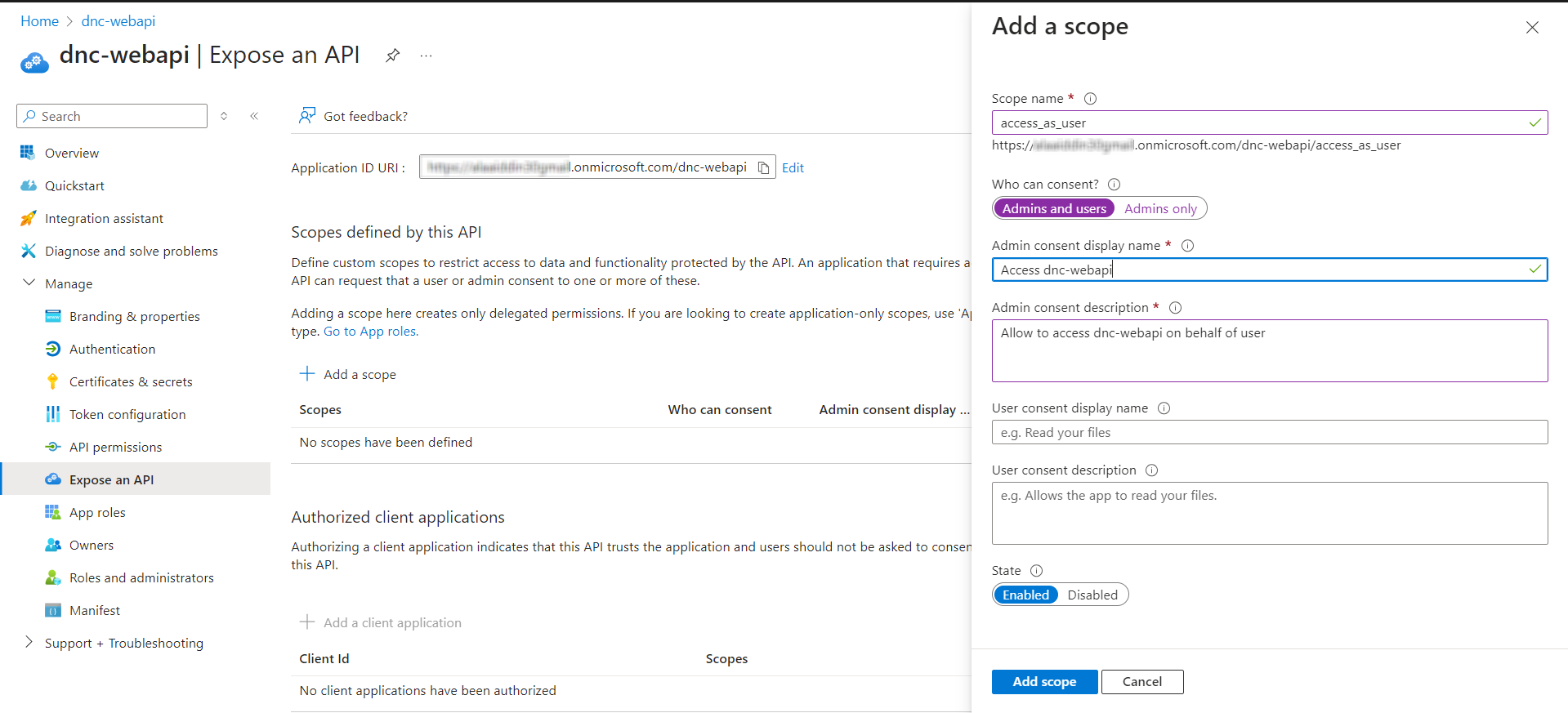Go to Home breadcrumb
Image resolution: width=1568 pixels, height=713 pixels.
coord(39,21)
